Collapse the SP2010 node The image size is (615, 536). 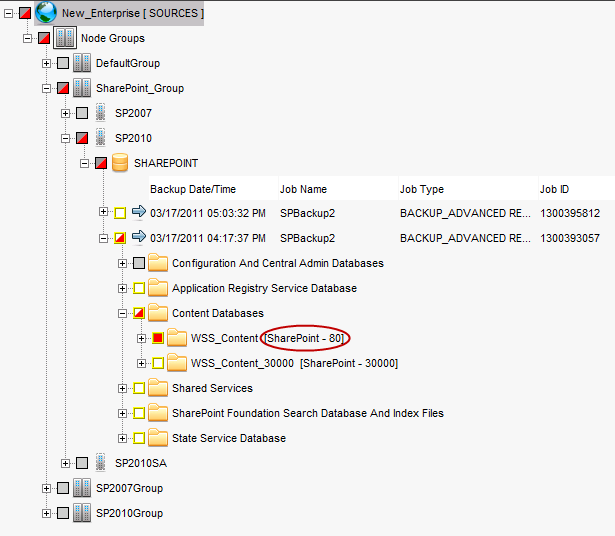point(66,139)
